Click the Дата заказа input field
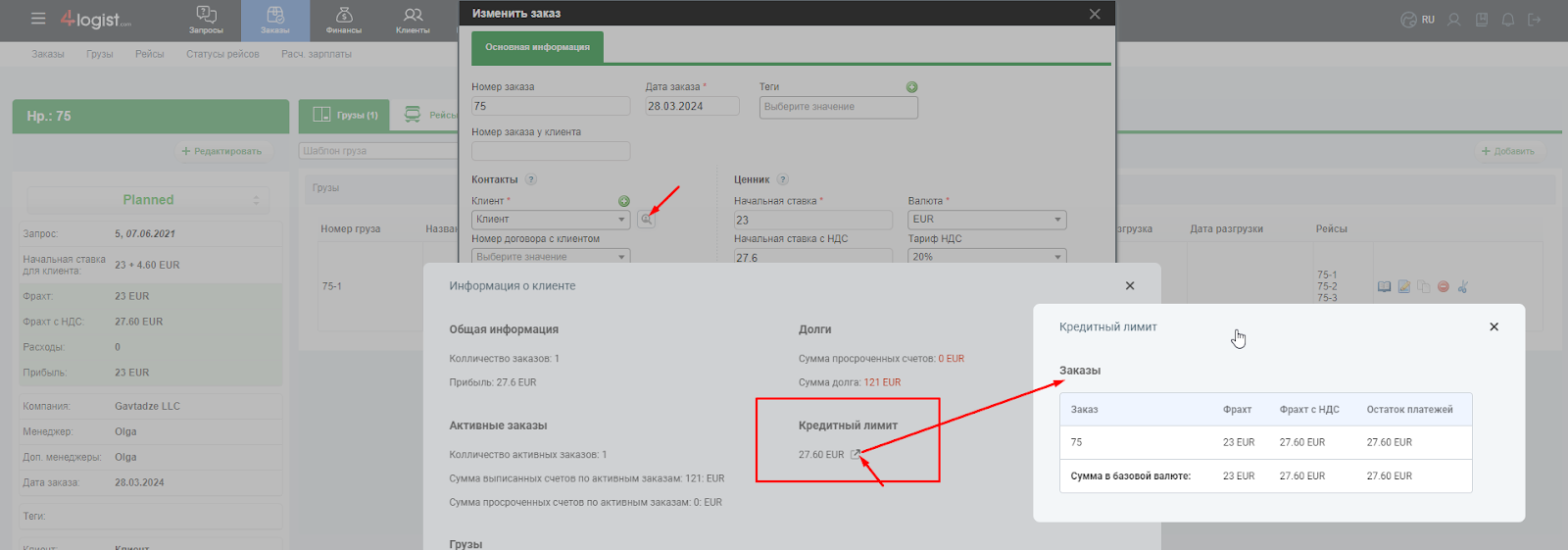Screen dimensions: 1568x550 [x=692, y=106]
